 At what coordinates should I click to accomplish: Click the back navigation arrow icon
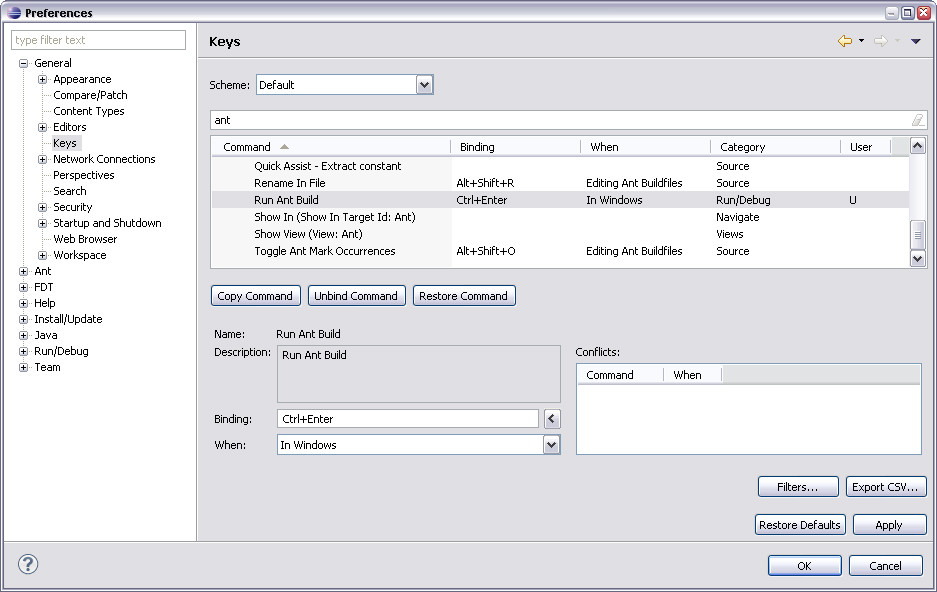(844, 41)
